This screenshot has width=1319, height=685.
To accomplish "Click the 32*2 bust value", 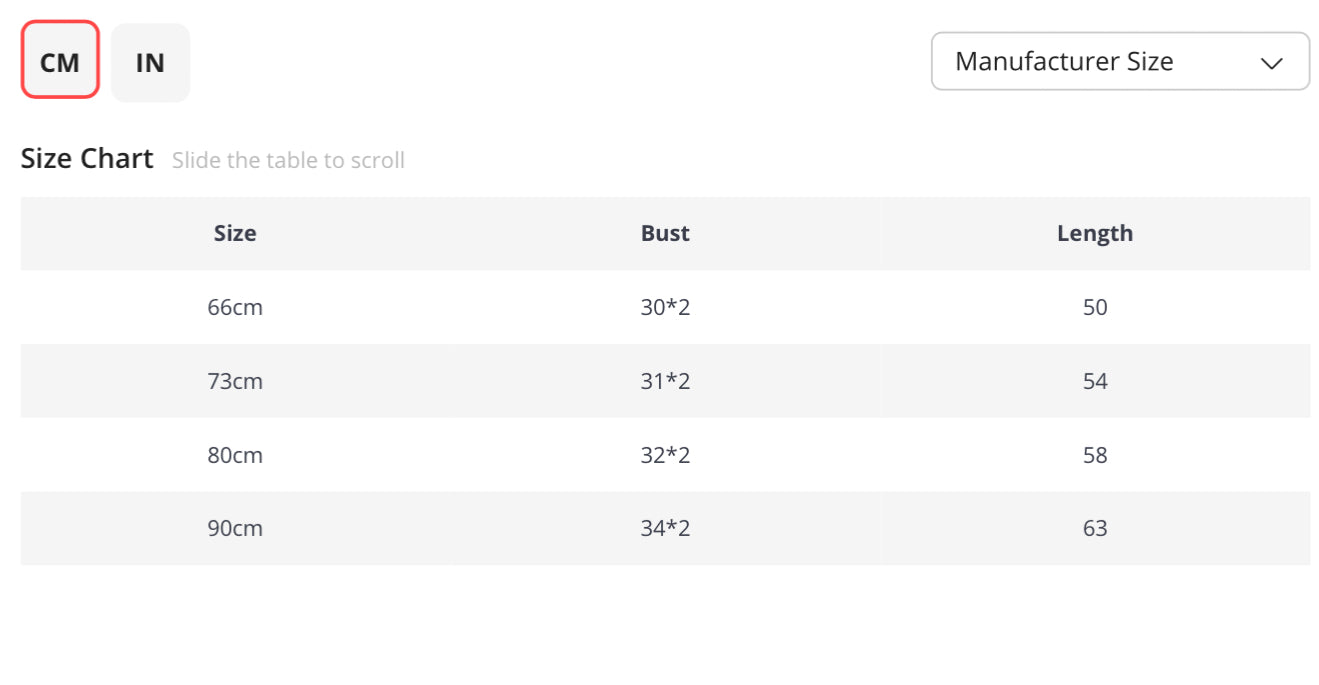I will [665, 455].
